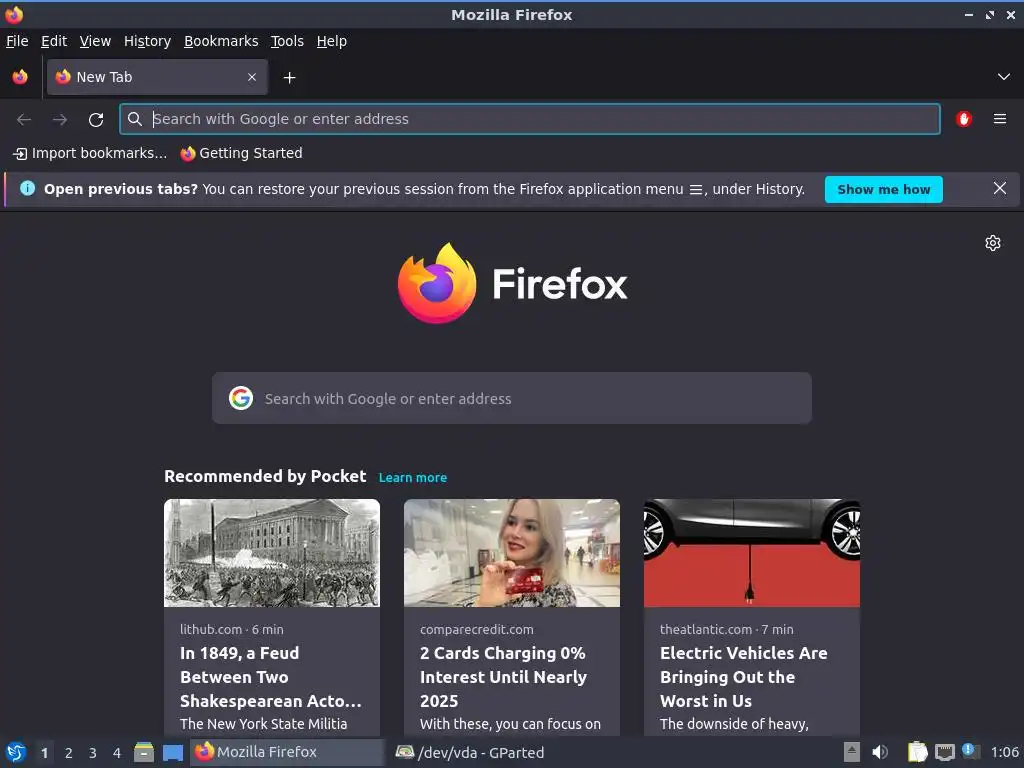
Task: Open the Help menu
Action: pyautogui.click(x=332, y=41)
